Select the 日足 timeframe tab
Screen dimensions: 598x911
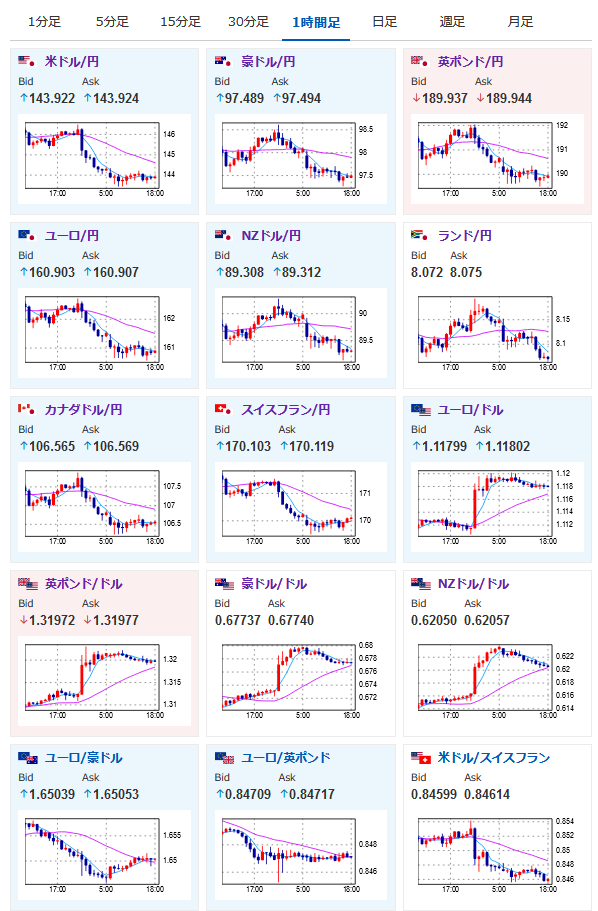point(384,22)
